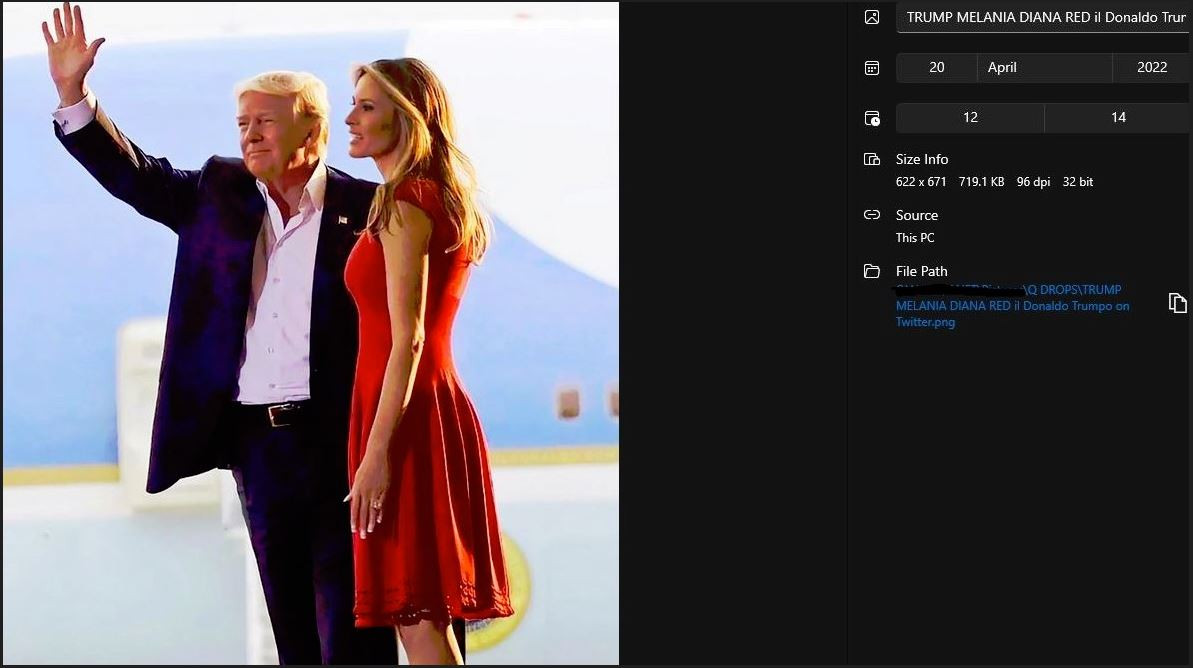Click the image icon beside the file name
Image resolution: width=1193 pixels, height=668 pixels.
872,17
